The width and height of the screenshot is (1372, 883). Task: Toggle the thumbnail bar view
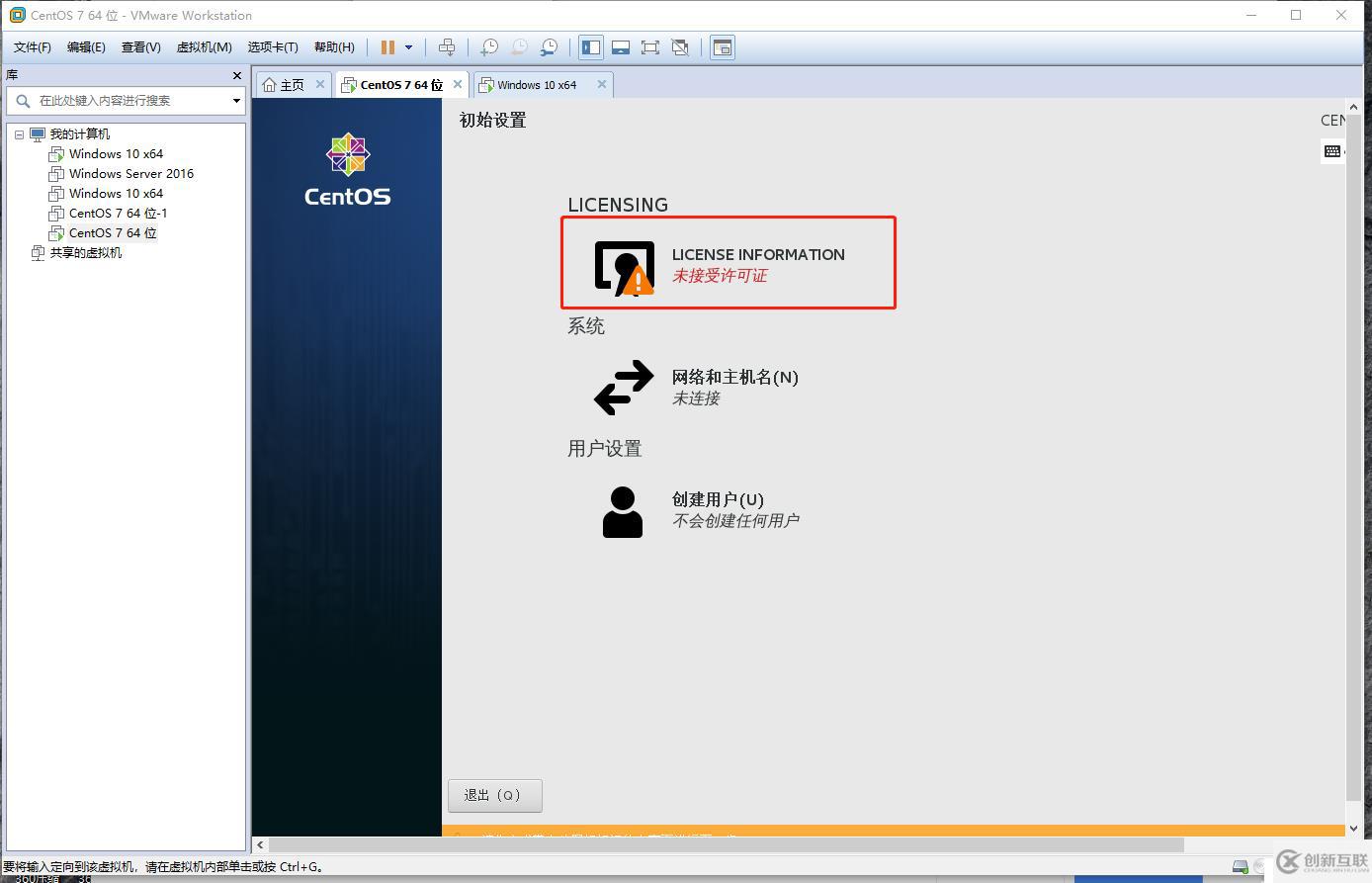pos(621,47)
